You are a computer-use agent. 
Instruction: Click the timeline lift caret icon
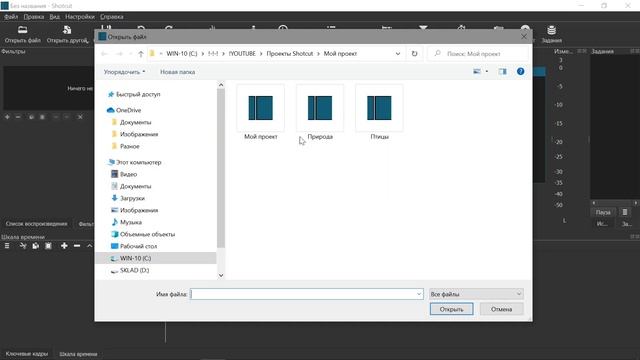pyautogui.click(x=89, y=246)
